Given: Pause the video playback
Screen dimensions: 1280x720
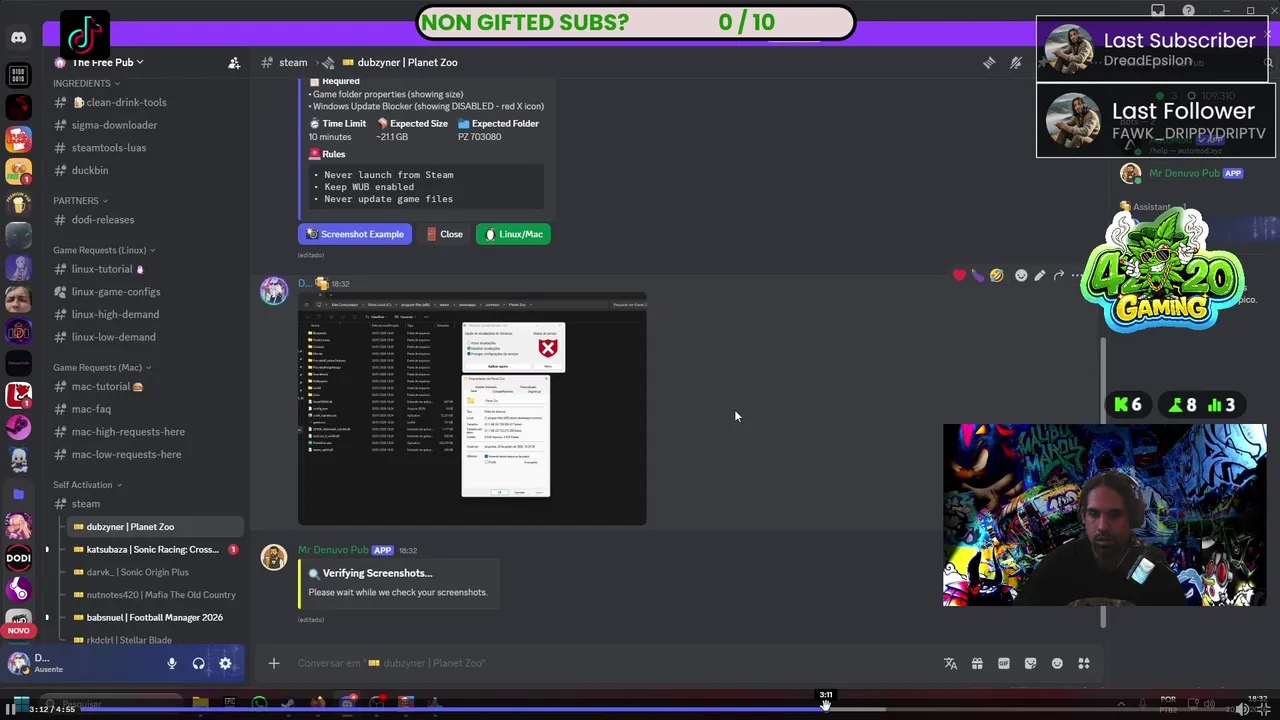Looking at the screenshot, I should [10, 709].
